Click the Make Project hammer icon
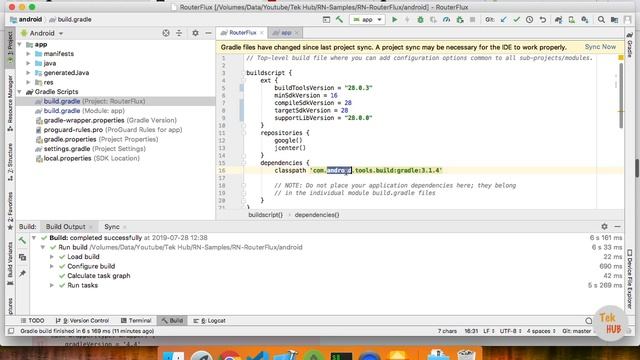 click(x=339, y=20)
